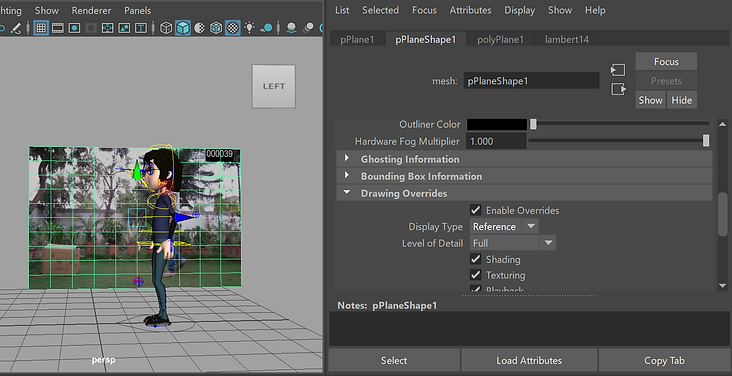
Task: Open the Attributes menu
Action: (471, 10)
